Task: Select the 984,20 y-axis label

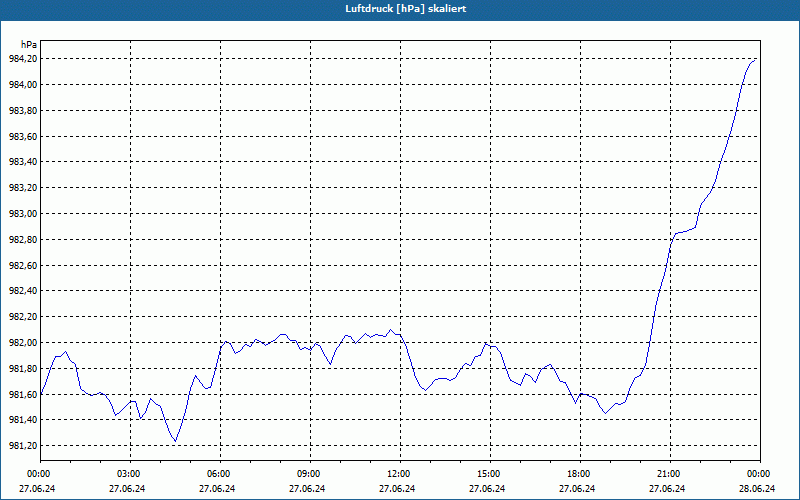Action: (23, 59)
